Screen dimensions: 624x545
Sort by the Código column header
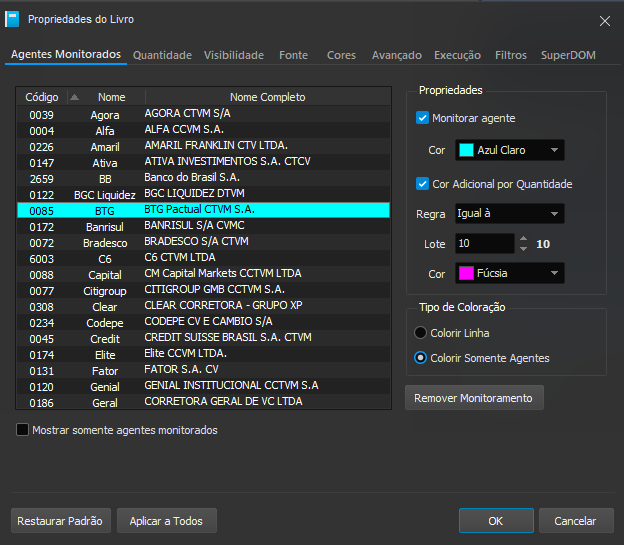pos(42,97)
